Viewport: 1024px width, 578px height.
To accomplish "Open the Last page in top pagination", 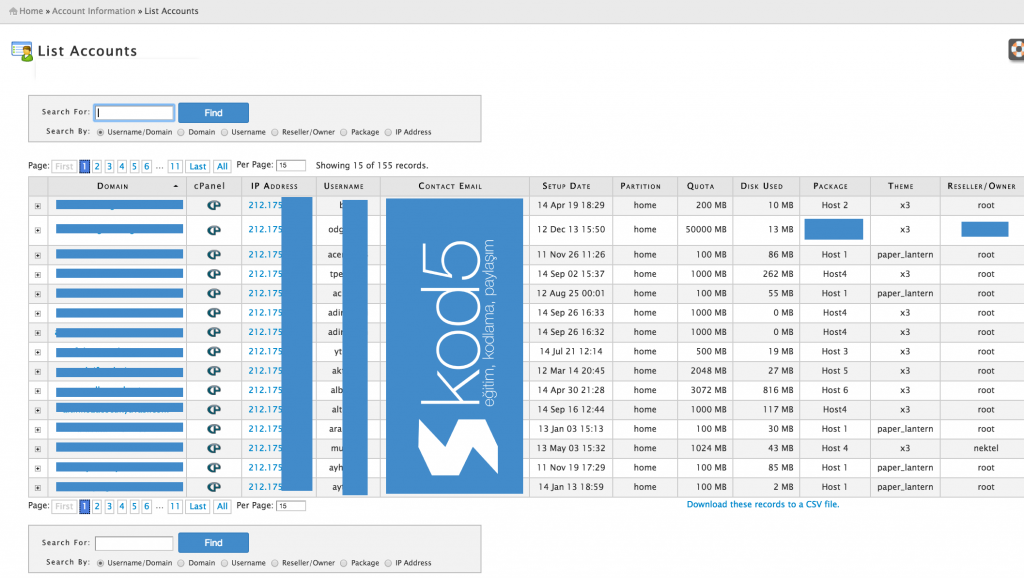I will (x=198, y=167).
